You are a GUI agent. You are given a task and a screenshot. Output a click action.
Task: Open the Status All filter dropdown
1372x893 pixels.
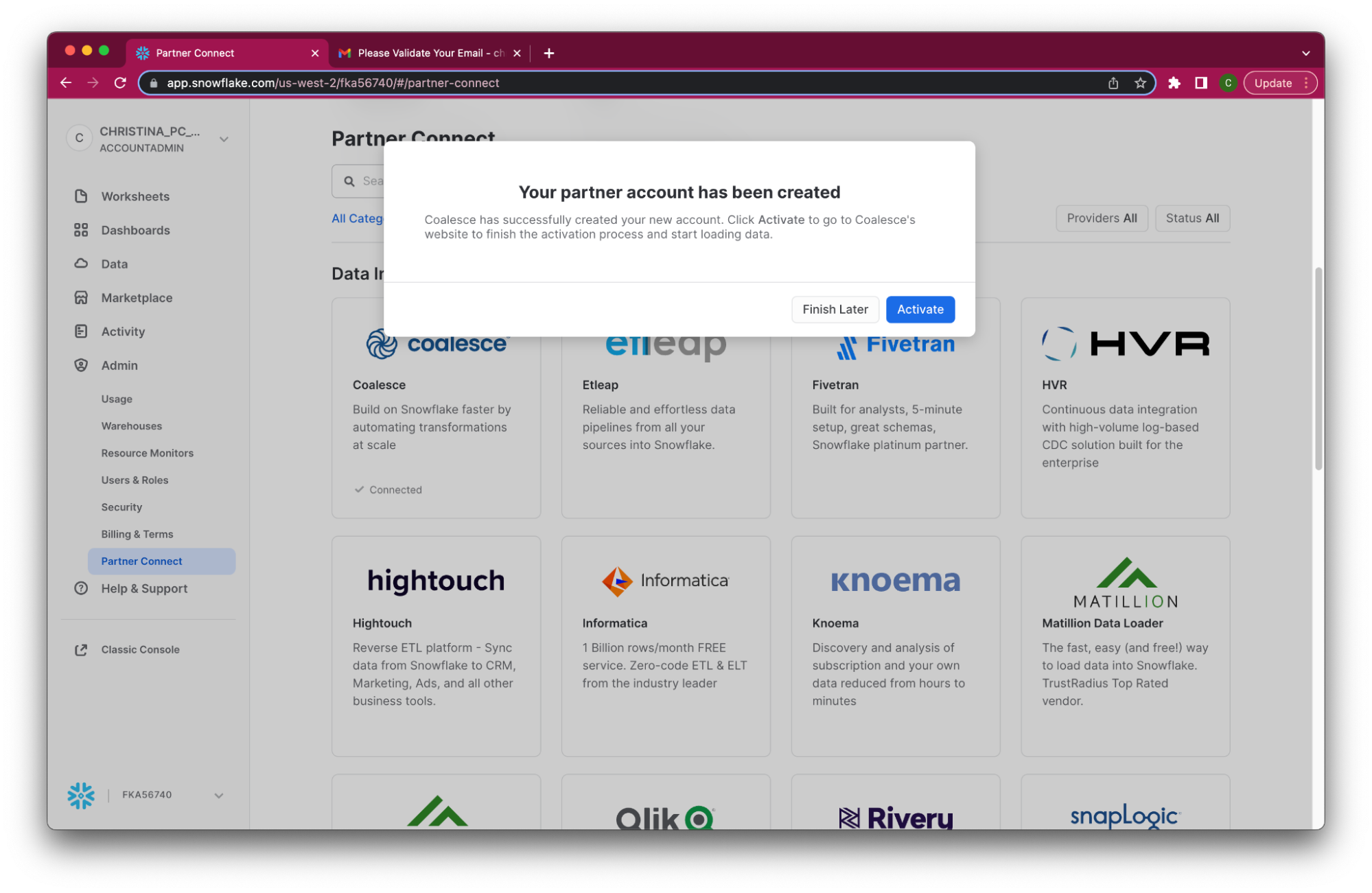[x=1192, y=218]
